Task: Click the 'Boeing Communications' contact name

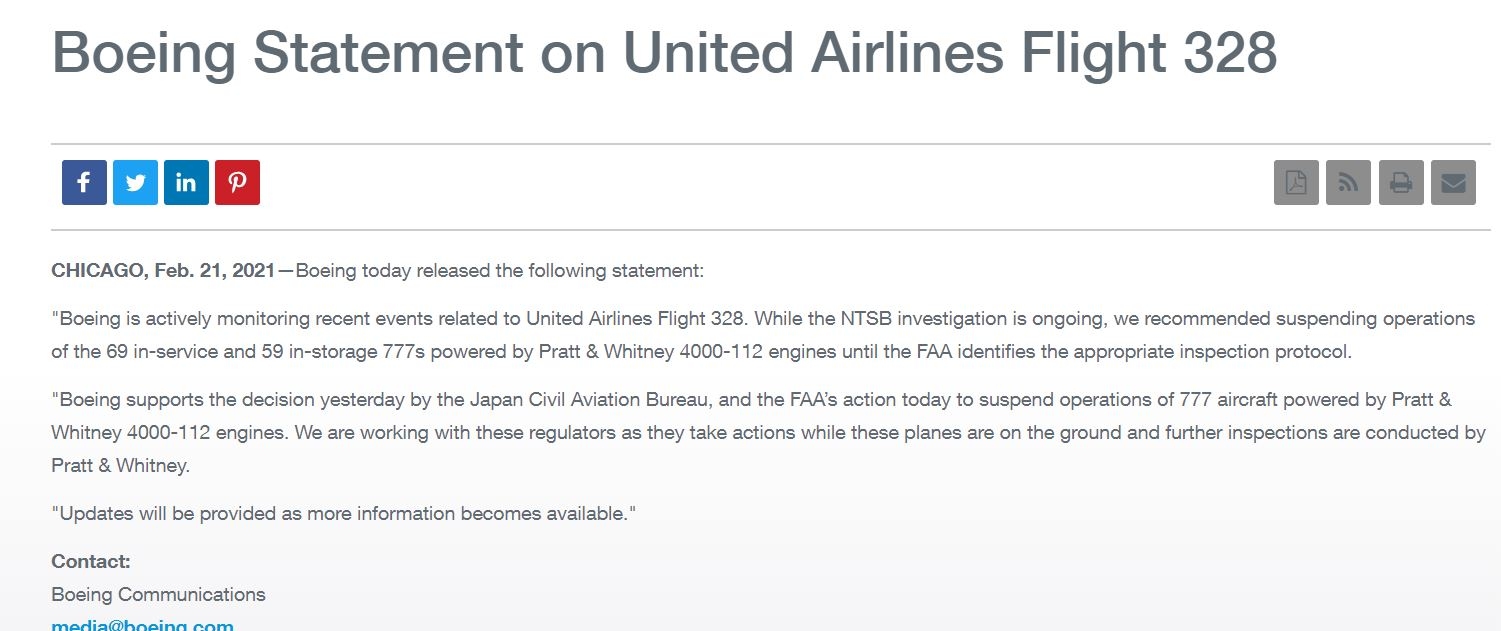Action: [158, 595]
